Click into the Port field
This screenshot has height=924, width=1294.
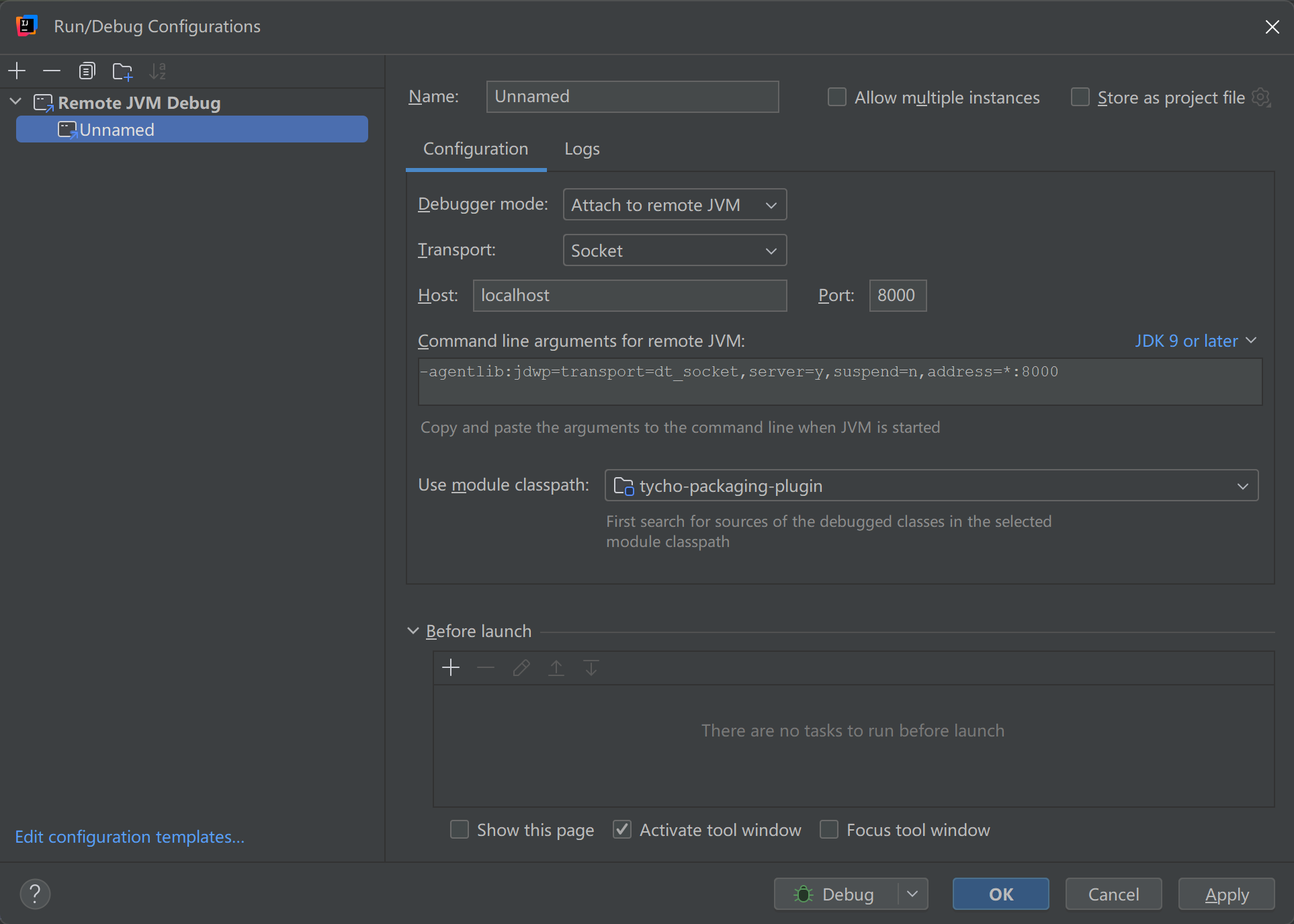[898, 296]
